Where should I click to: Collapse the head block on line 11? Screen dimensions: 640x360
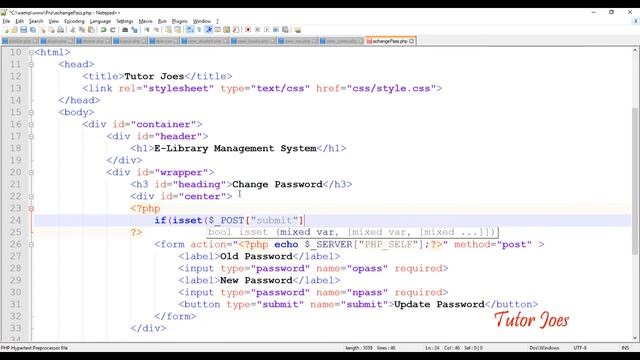[31, 64]
